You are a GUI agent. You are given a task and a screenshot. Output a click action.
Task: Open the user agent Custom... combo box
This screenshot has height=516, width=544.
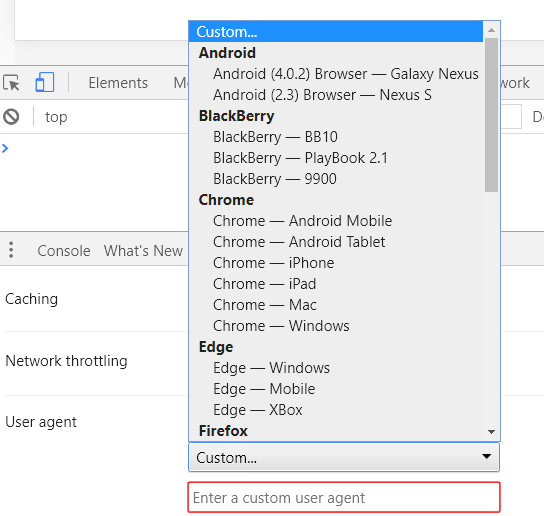(344, 457)
